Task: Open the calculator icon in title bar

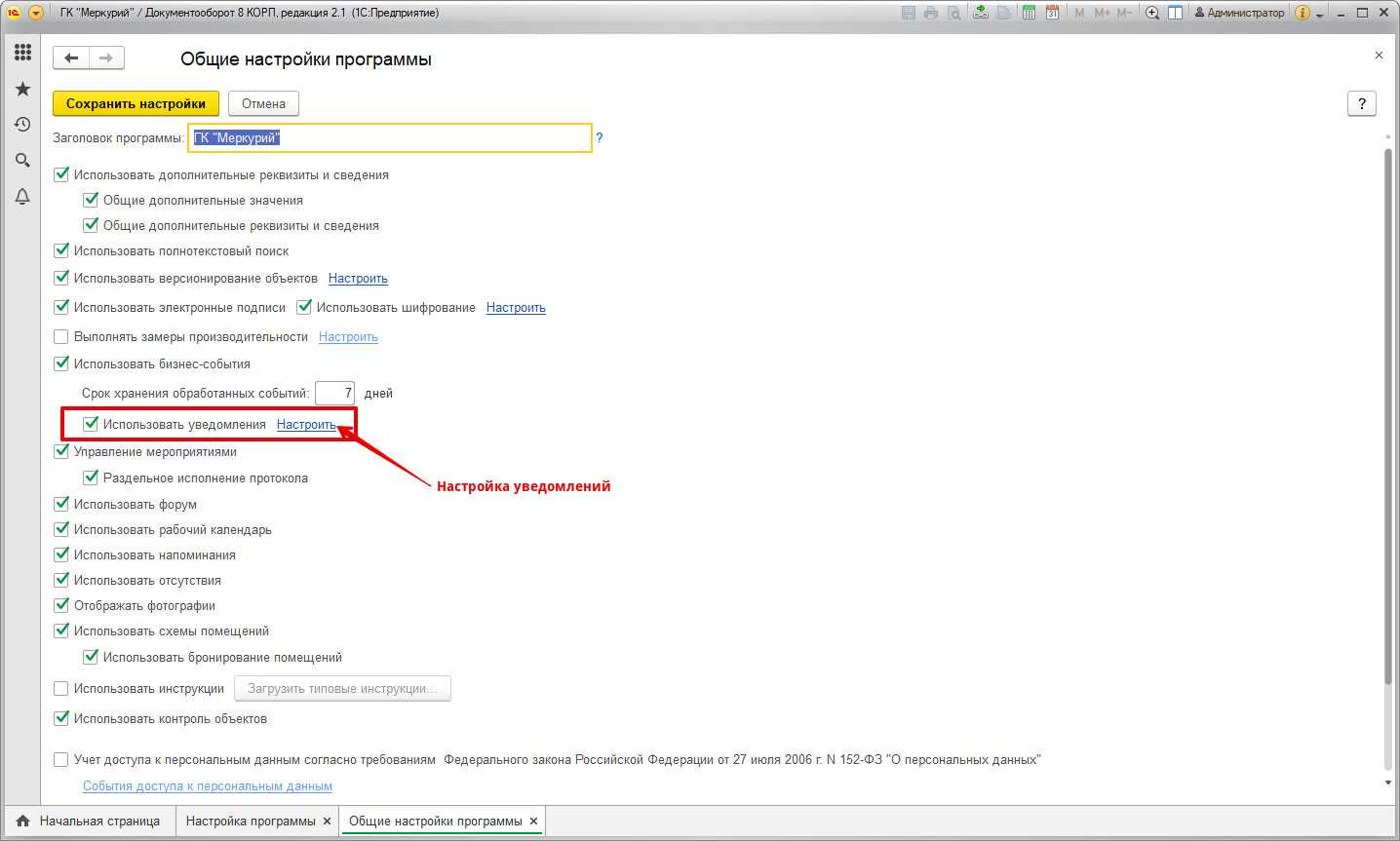Action: [1029, 13]
